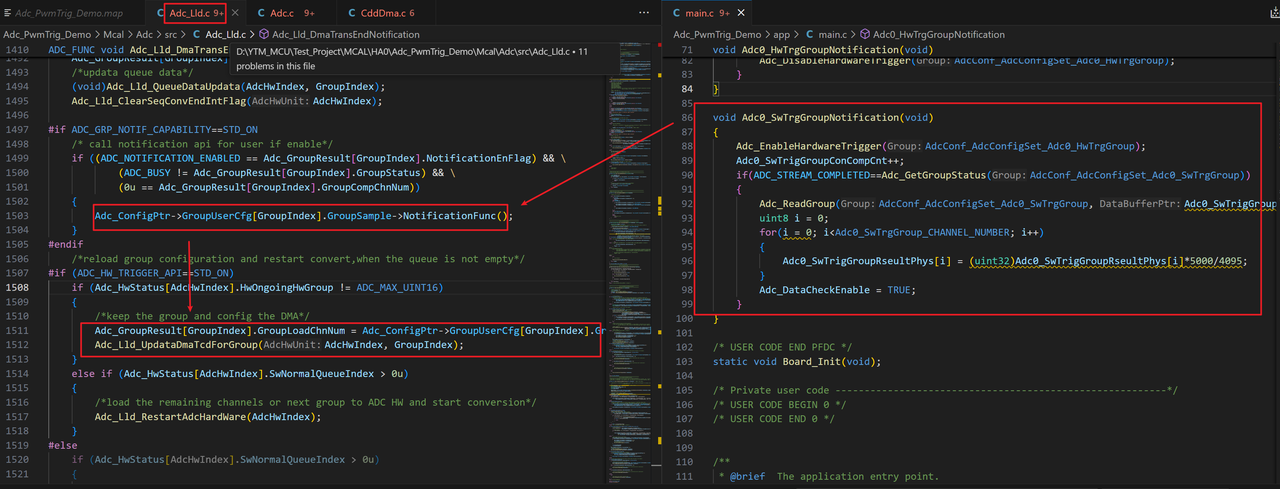The width and height of the screenshot is (1280, 489).
Task: Click line number 1511 in Adc_Lld.c
Action: tap(17, 330)
